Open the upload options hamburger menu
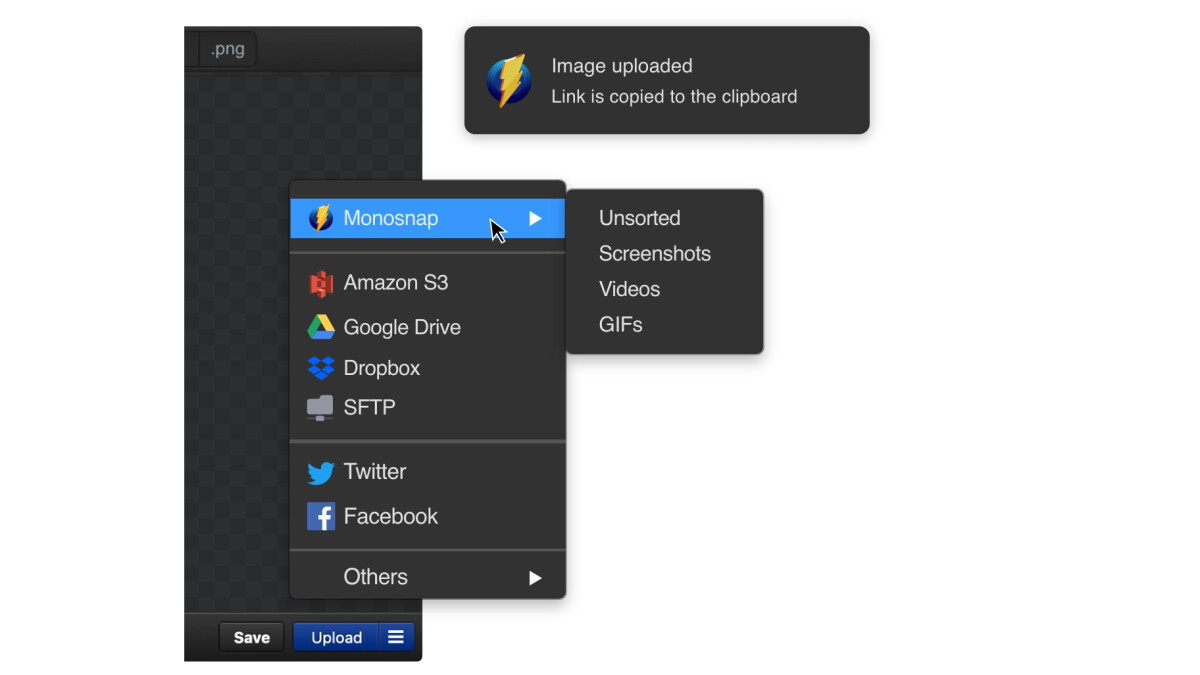Screen dimensions: 1200x675 coord(396,637)
